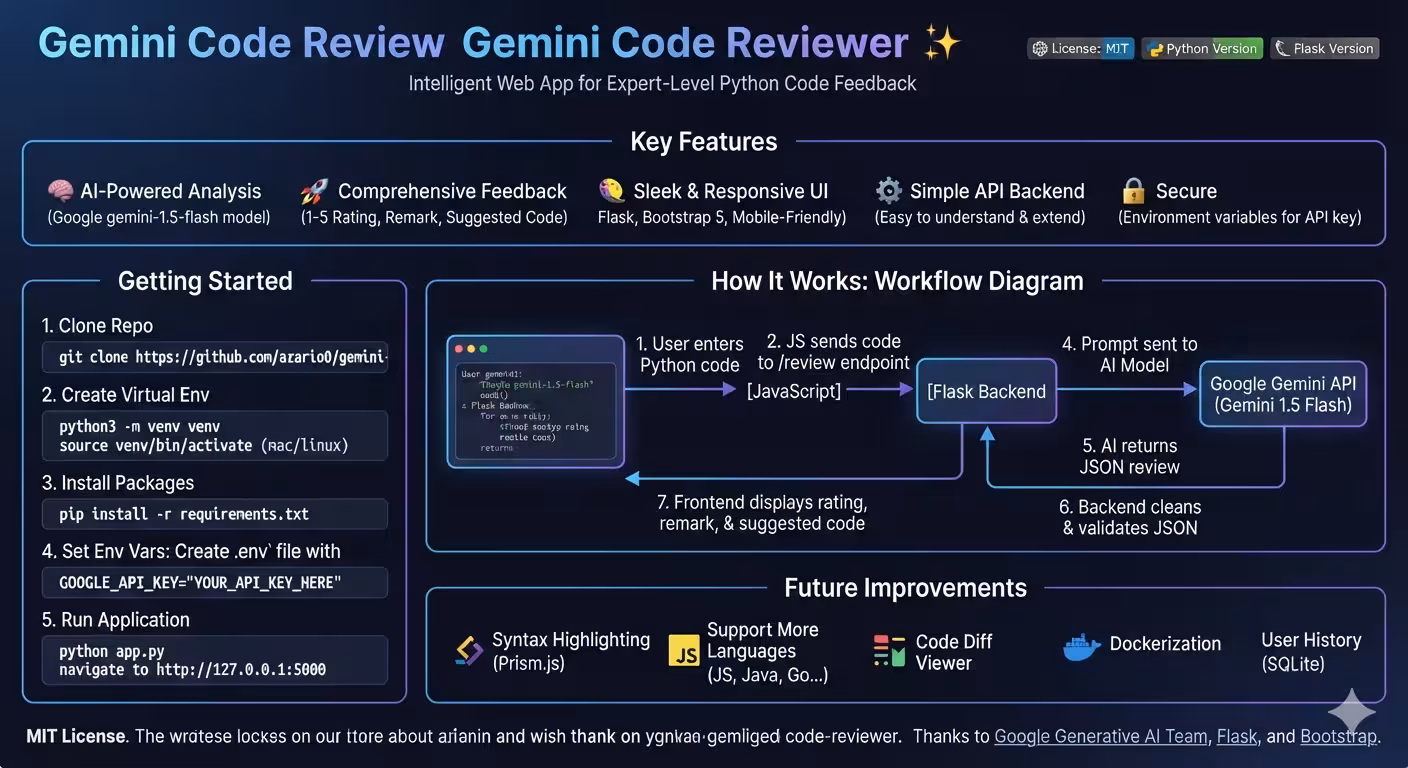Click '2. Create Virtual Env' step label
1408x768 pixels.
[x=126, y=394]
